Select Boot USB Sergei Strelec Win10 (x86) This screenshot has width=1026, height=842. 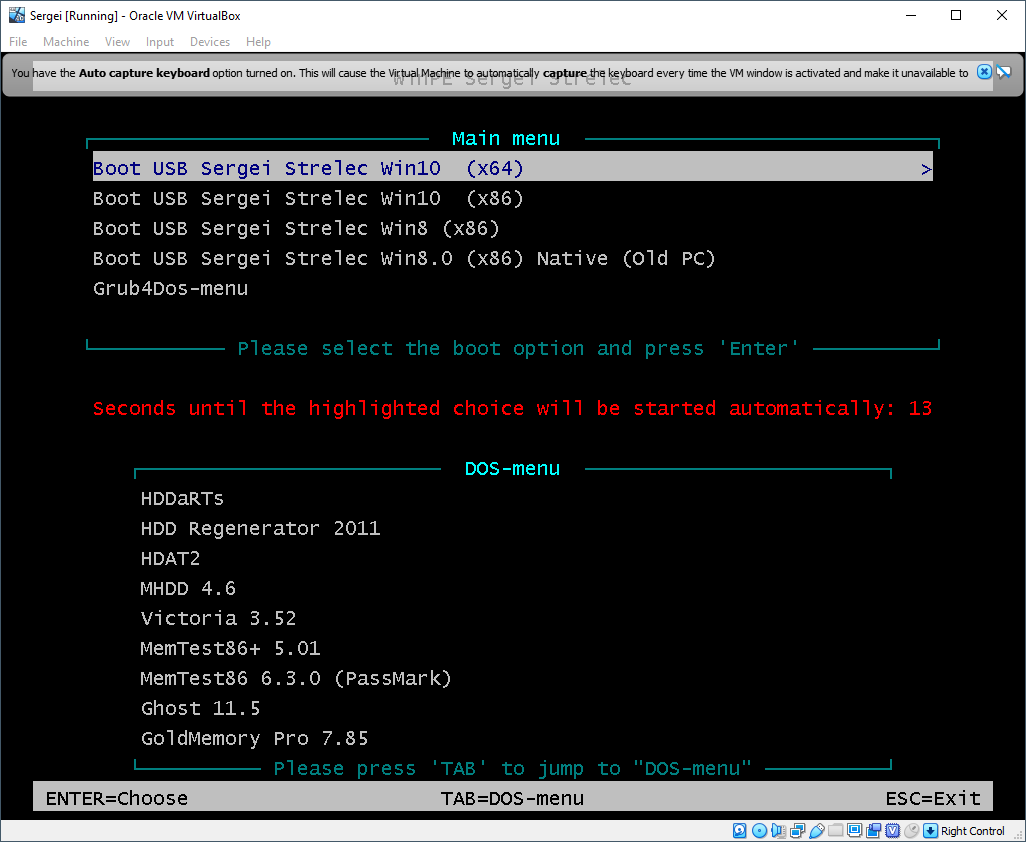pos(308,198)
